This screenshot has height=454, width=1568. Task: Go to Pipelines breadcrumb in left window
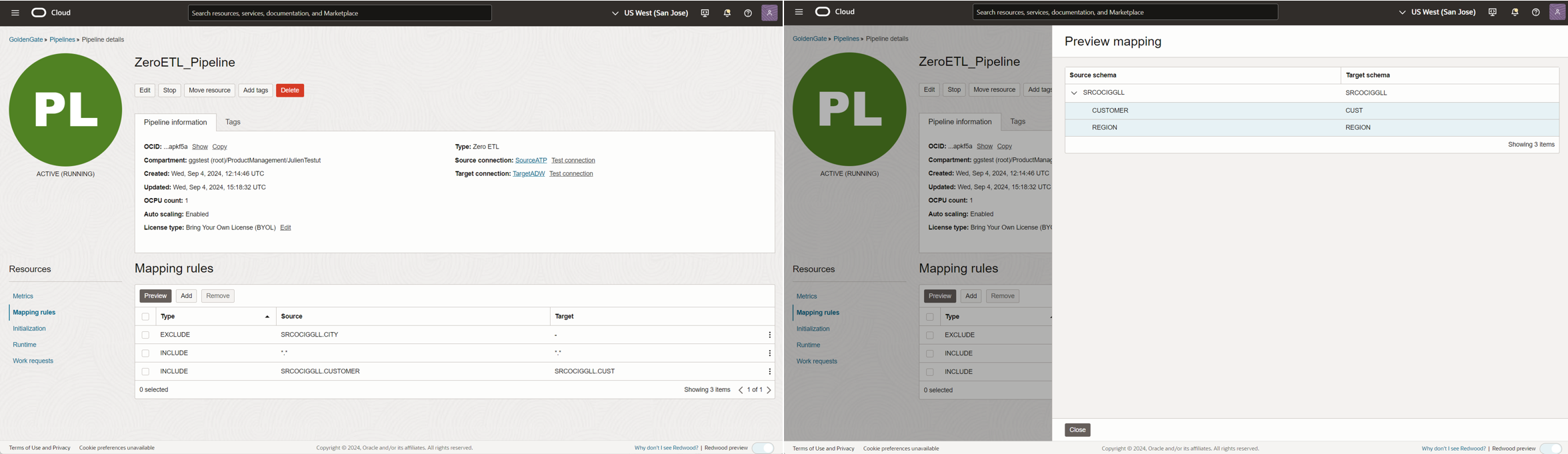[63, 40]
